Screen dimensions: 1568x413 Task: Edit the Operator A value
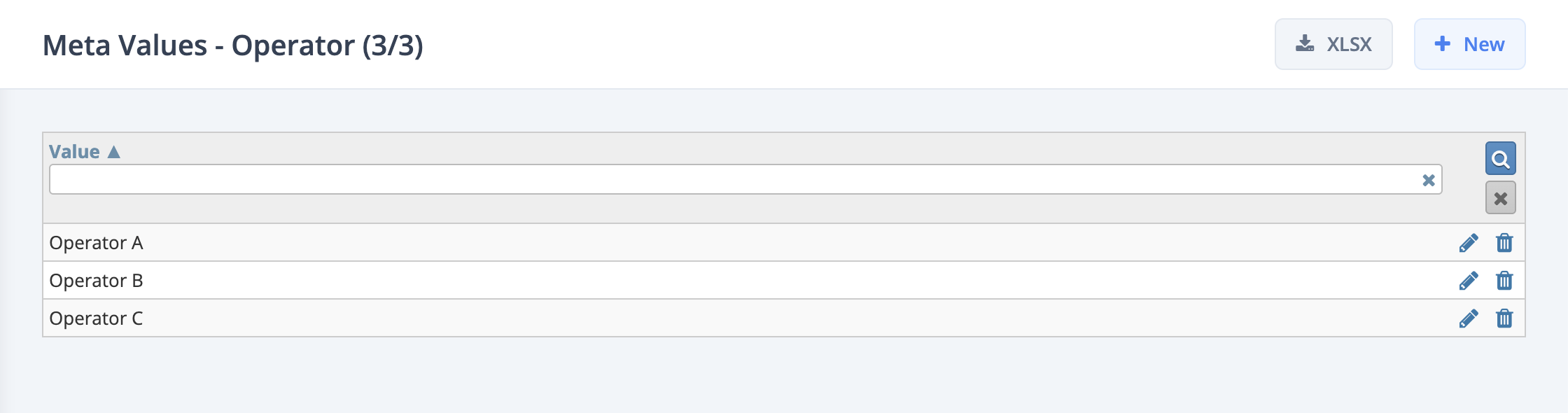tap(1468, 243)
